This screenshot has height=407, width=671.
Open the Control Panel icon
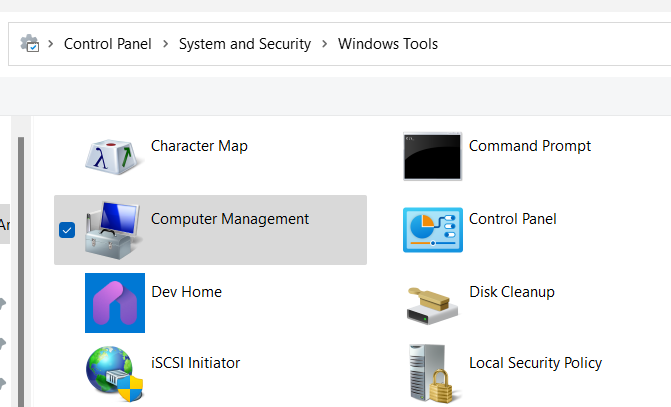tap(432, 229)
